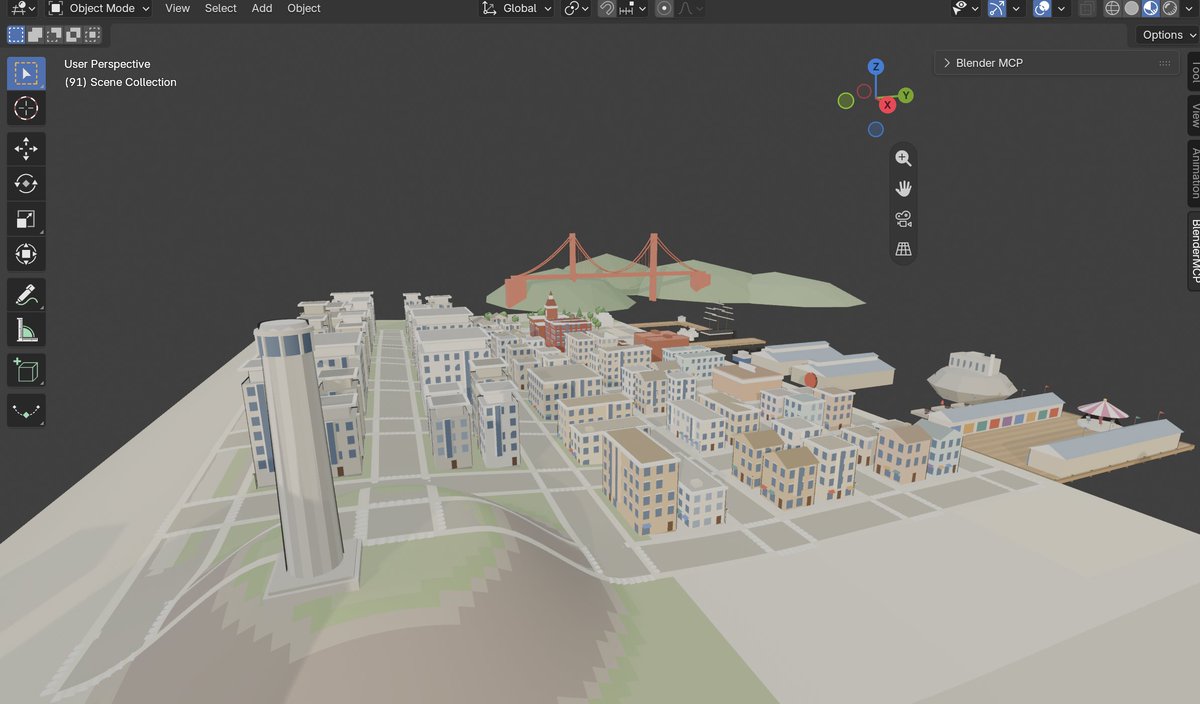The image size is (1200, 704).
Task: Click the red X axis gizmo handle
Action: [x=887, y=105]
